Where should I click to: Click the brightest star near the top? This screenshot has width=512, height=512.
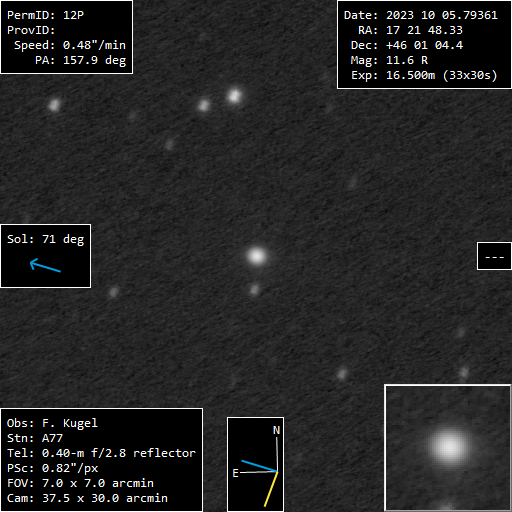pos(235,96)
